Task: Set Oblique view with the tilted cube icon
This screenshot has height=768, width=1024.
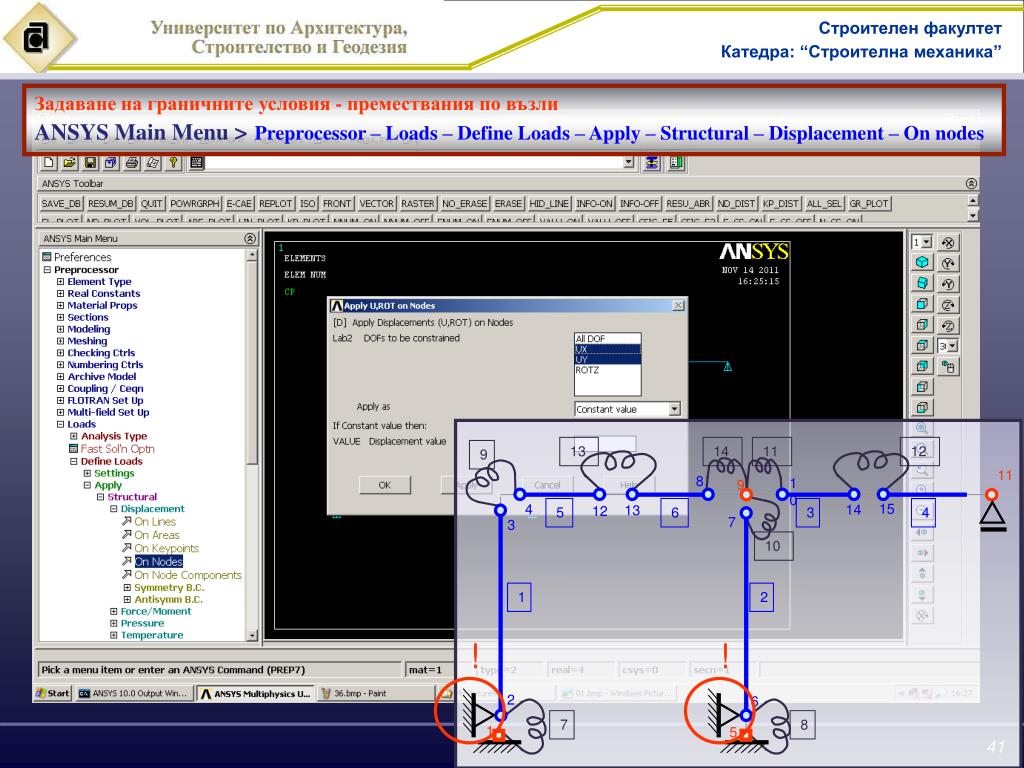Action: [922, 283]
